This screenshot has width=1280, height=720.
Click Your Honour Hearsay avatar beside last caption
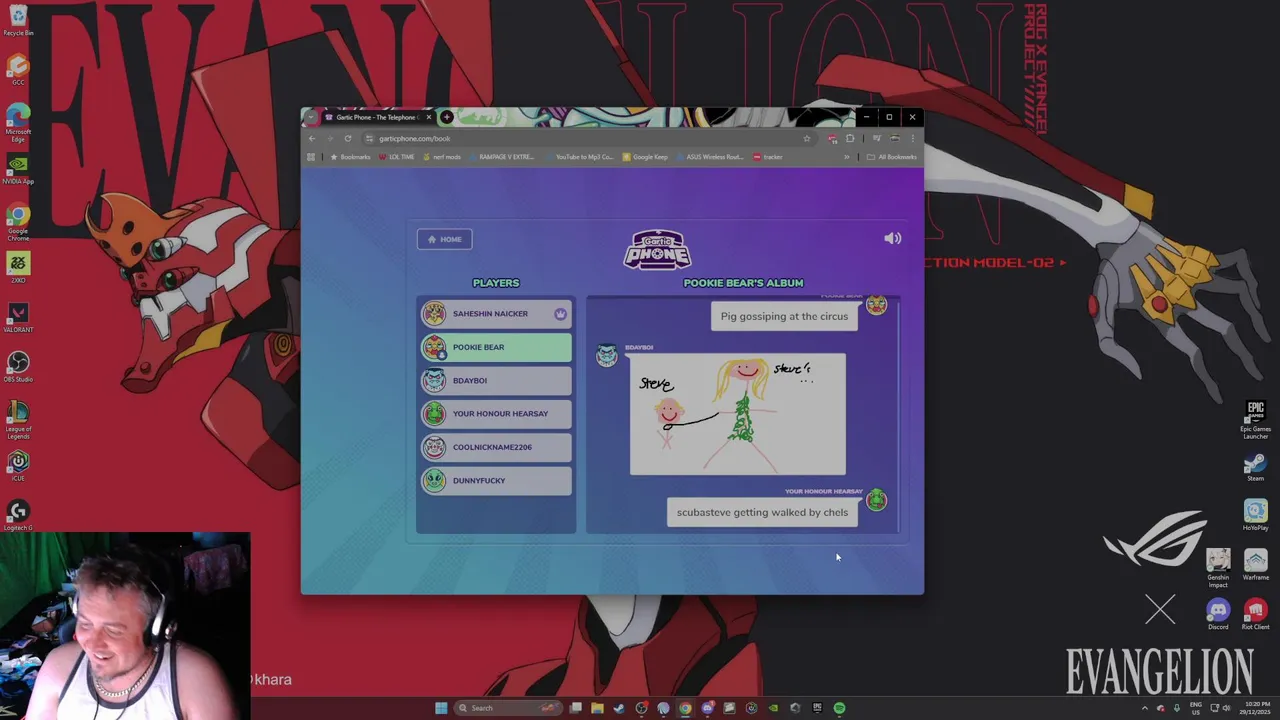[x=876, y=500]
